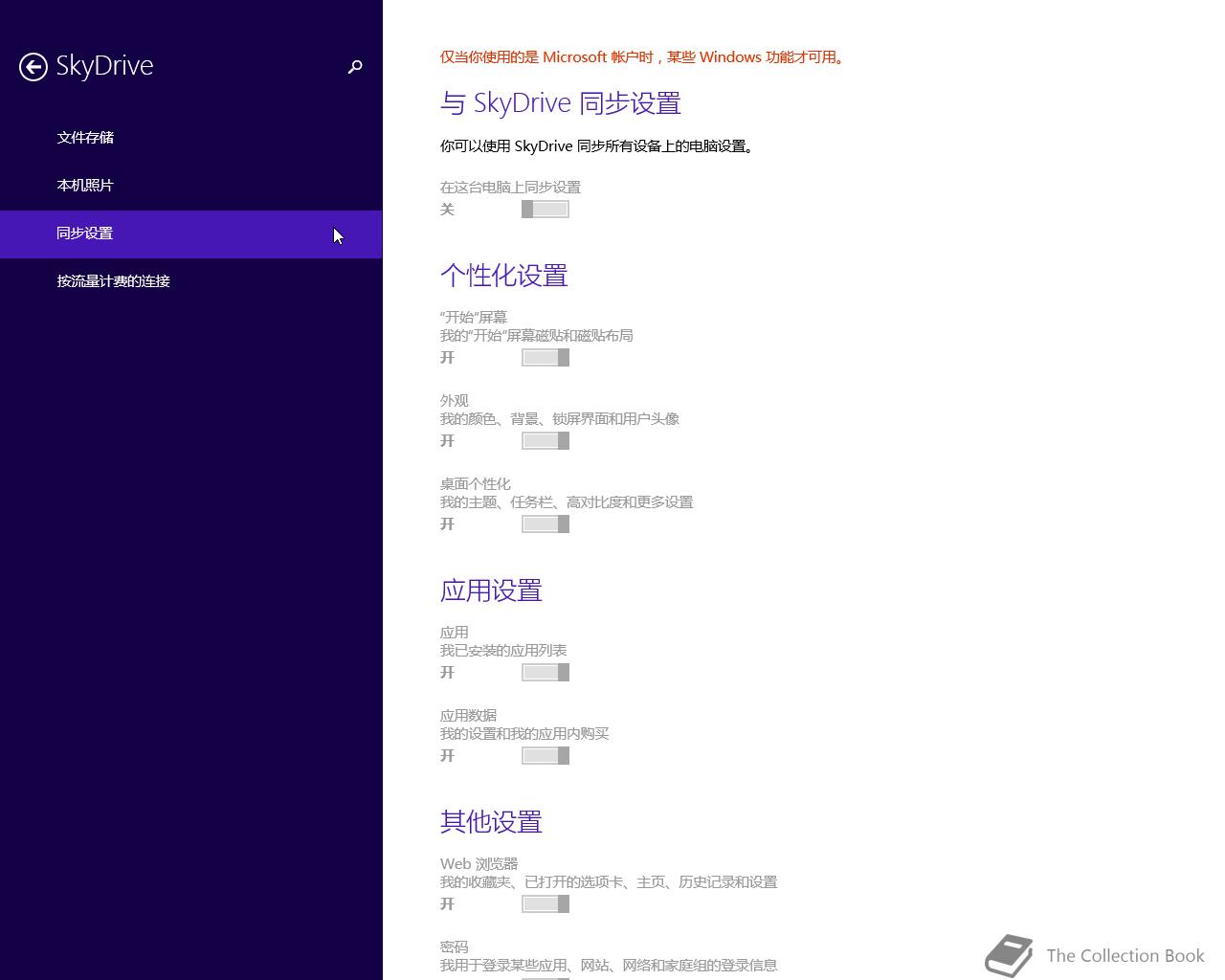Screen dimensions: 1225x980
Task: Click the 与 SkyDrive 同步设置 heading
Action: [x=561, y=103]
